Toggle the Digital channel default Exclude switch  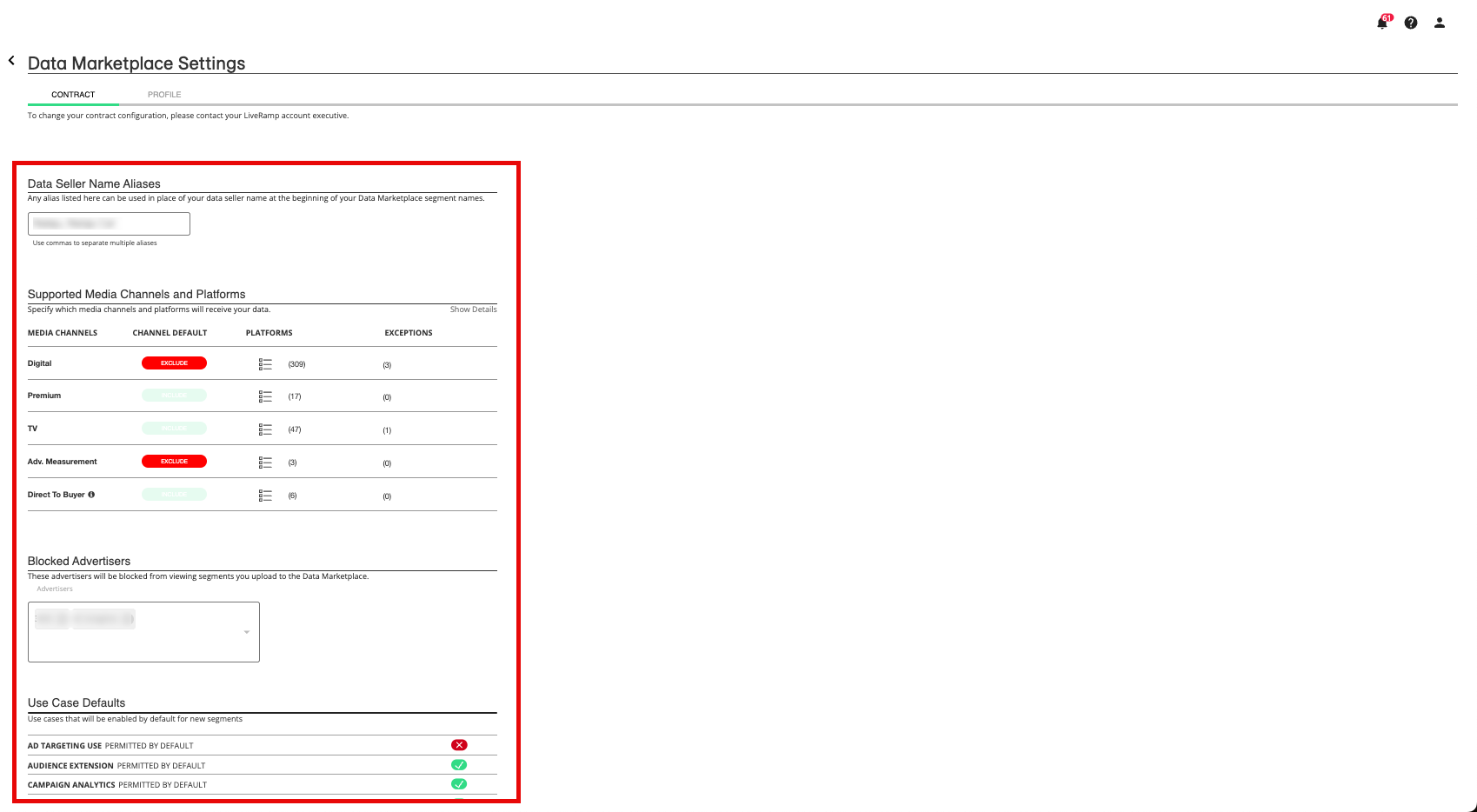point(174,363)
